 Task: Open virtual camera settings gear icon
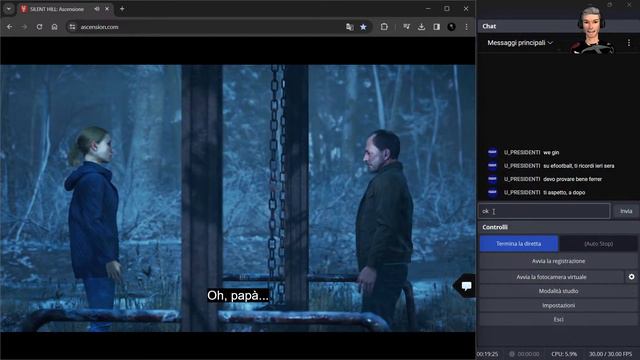631,277
